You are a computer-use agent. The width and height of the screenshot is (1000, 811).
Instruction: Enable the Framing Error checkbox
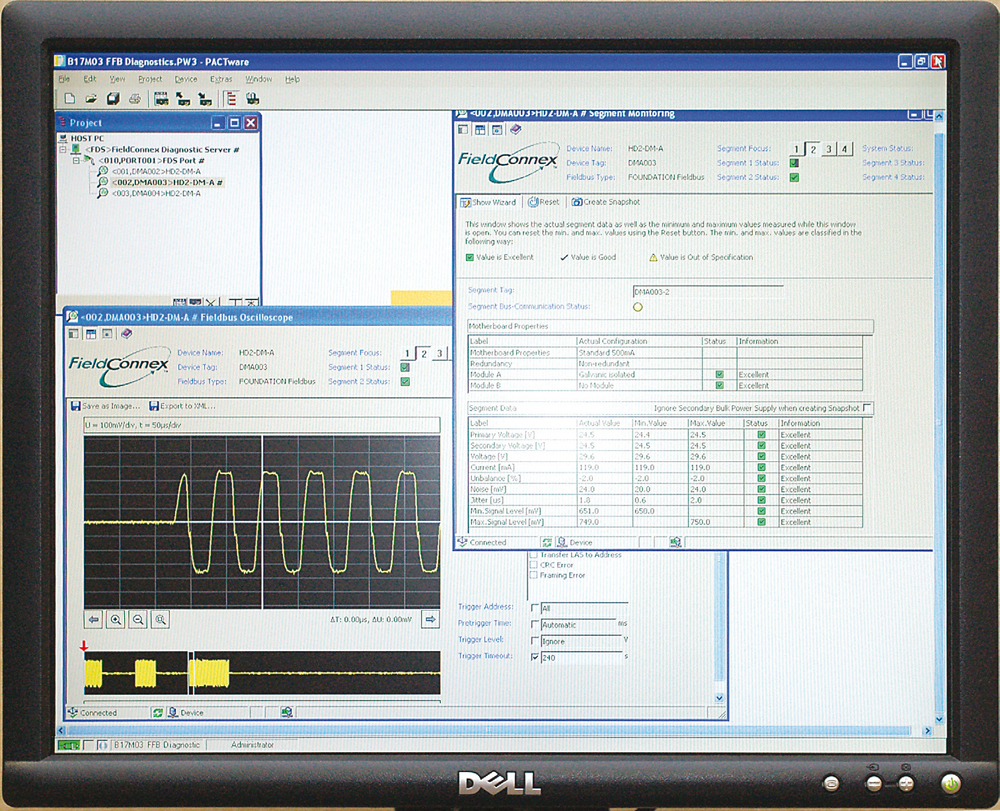(x=533, y=575)
